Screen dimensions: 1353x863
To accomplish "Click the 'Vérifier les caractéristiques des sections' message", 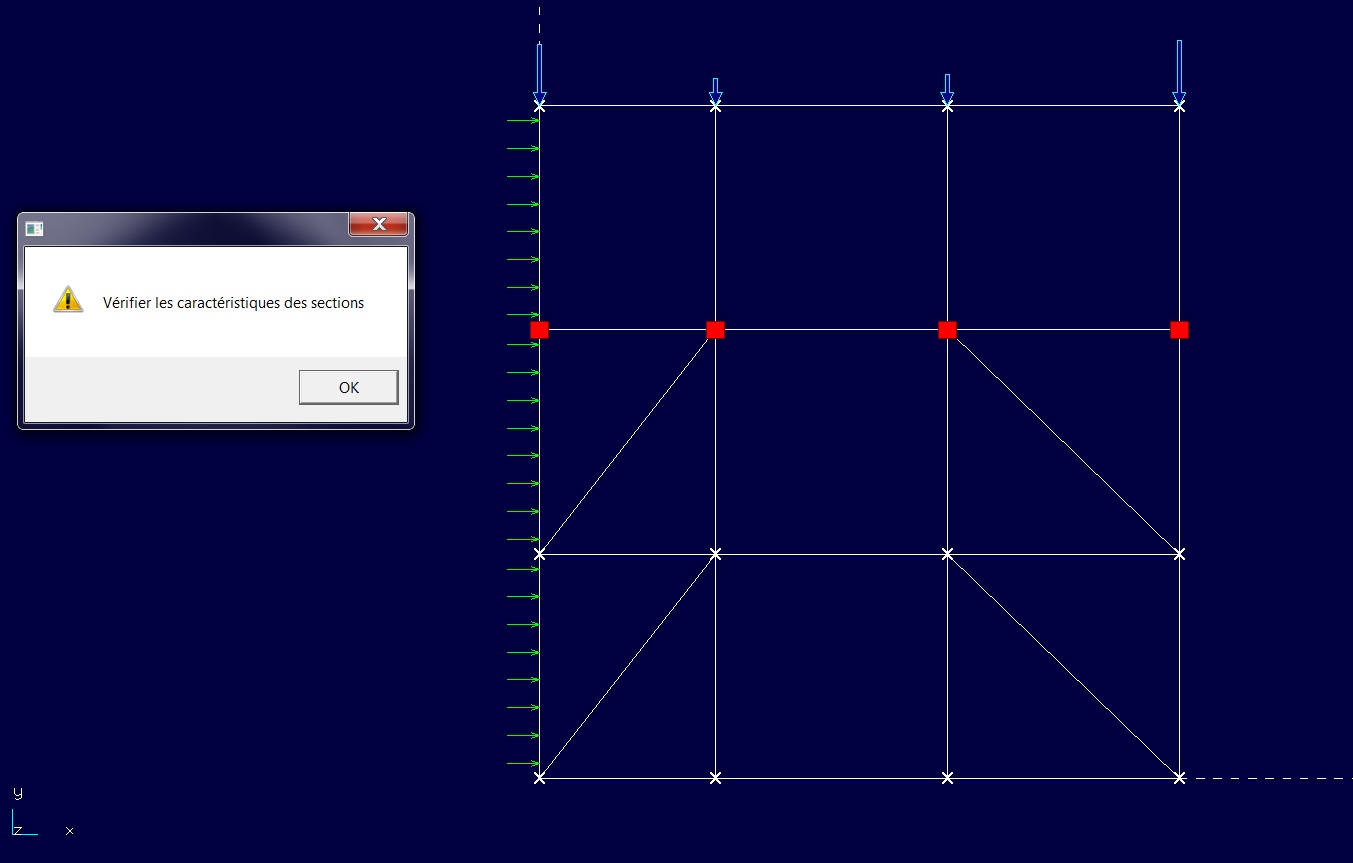I will tap(233, 302).
